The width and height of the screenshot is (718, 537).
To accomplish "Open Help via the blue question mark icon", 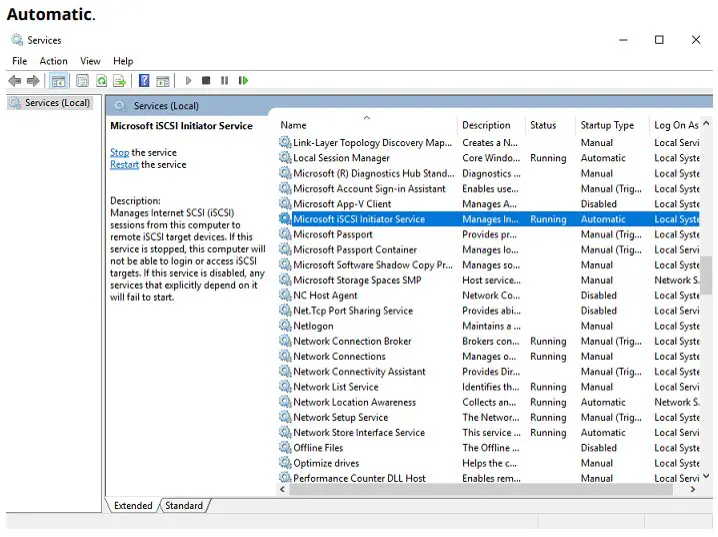I will click(x=144, y=81).
